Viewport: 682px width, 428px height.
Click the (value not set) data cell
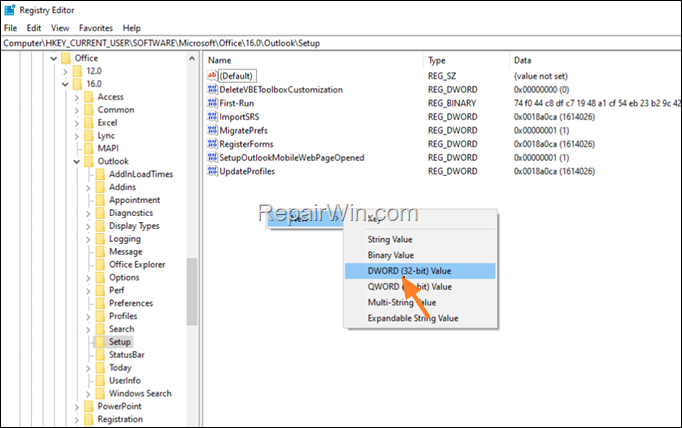(x=541, y=76)
